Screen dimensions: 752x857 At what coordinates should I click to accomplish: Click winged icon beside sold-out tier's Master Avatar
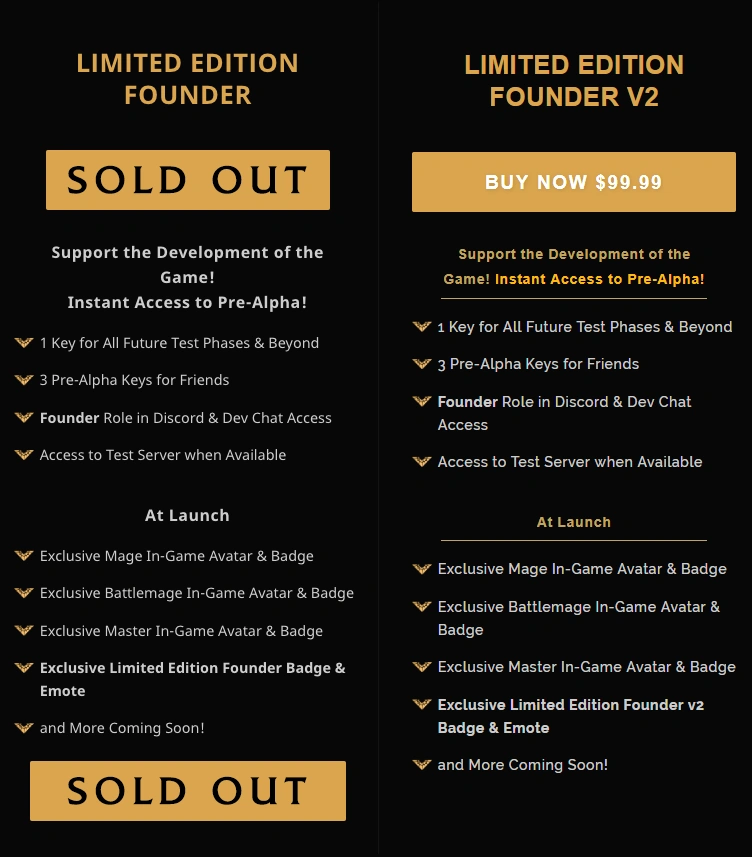click(24, 631)
